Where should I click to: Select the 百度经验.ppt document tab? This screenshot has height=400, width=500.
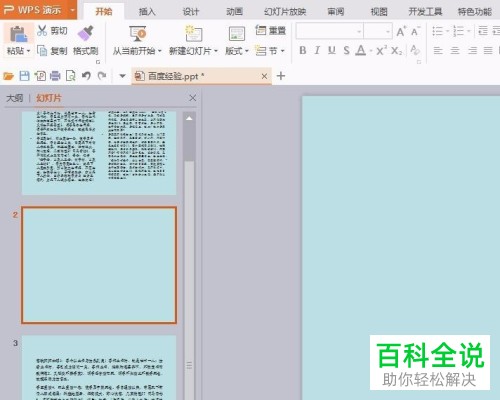tap(201, 76)
